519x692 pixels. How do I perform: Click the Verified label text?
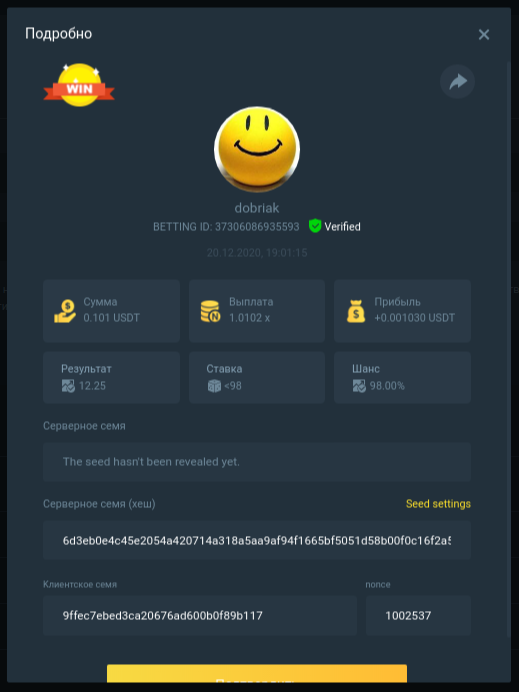342,227
